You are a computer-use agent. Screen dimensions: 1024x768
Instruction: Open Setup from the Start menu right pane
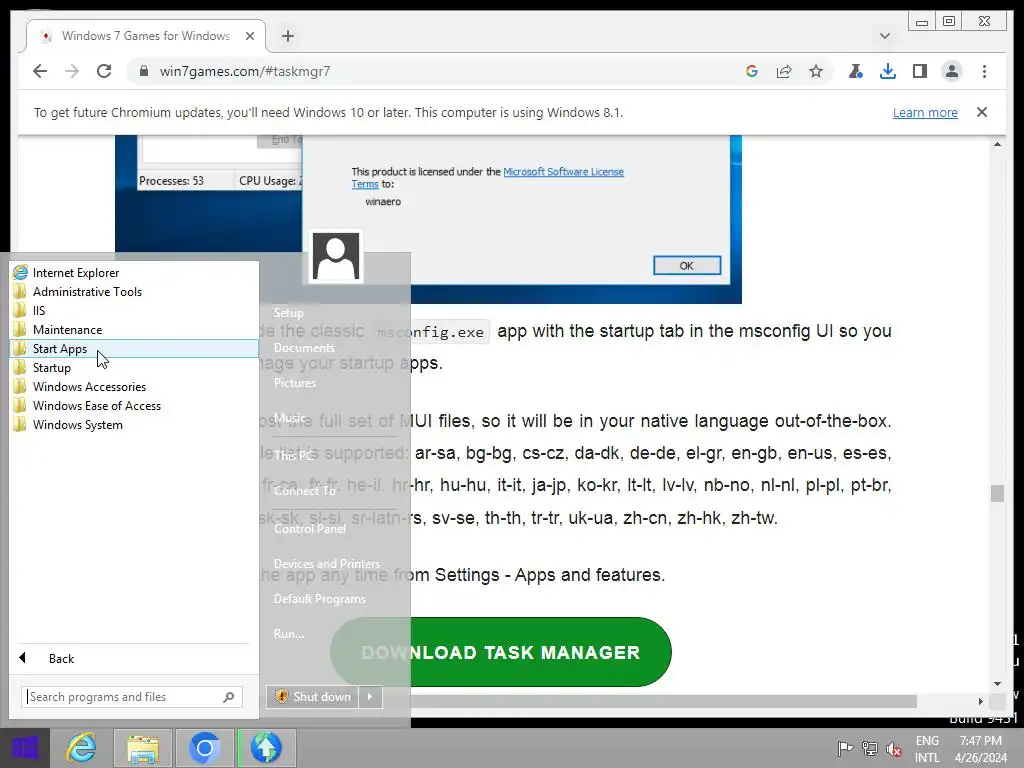[288, 313]
